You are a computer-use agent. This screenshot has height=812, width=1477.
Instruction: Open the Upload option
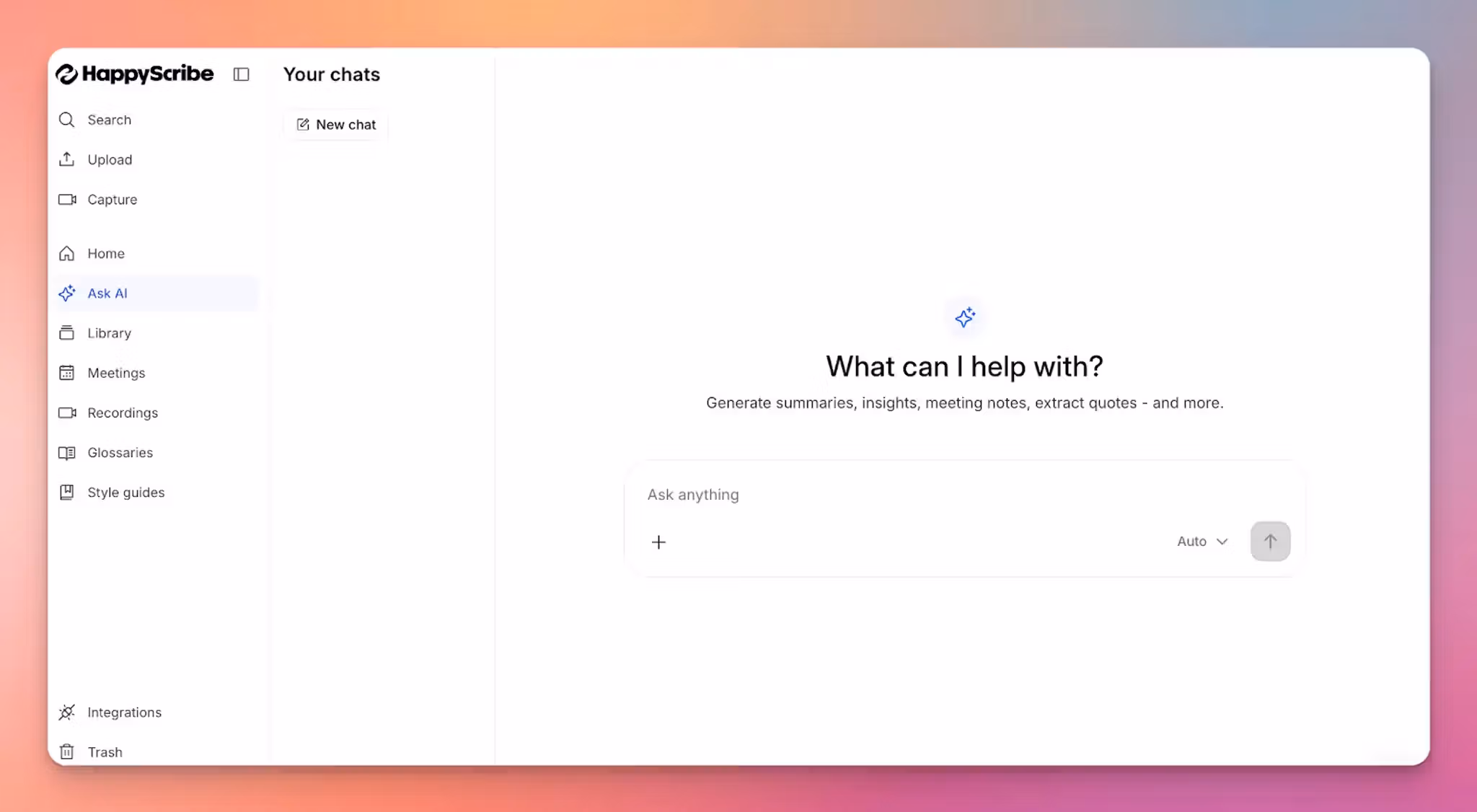point(66,159)
